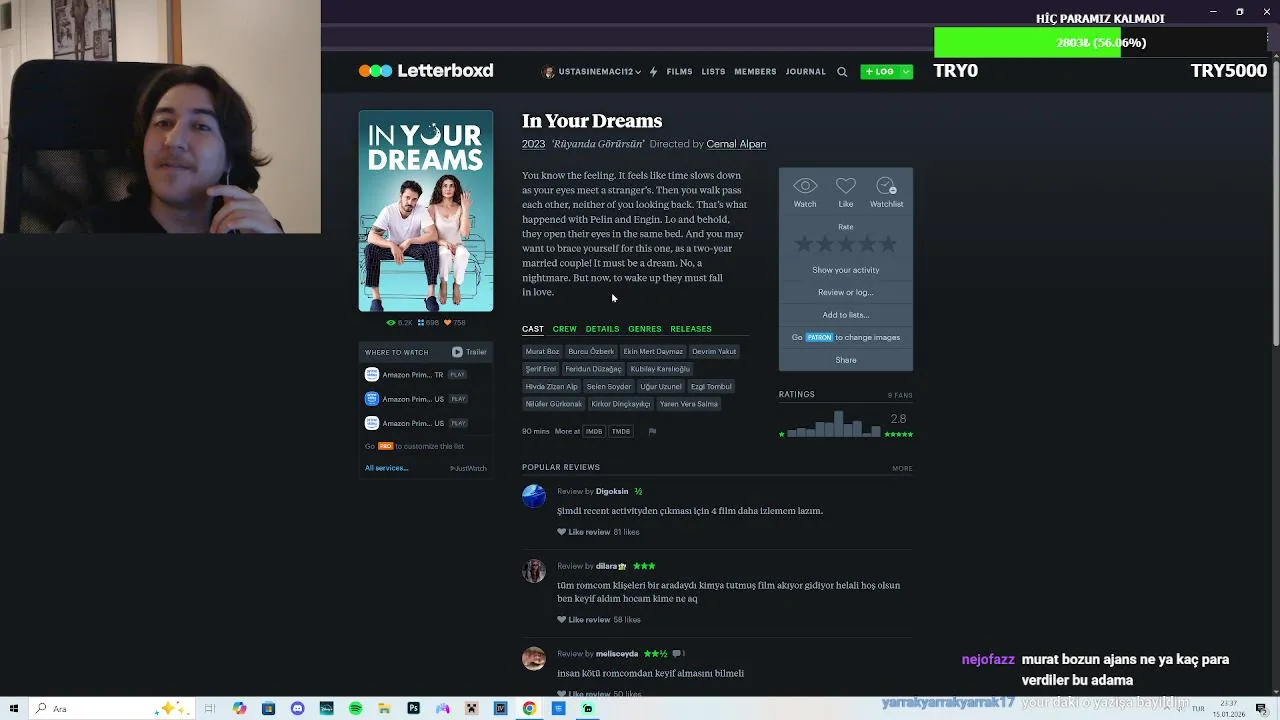
Task: Switch to the GENRES tab
Action: click(x=645, y=329)
